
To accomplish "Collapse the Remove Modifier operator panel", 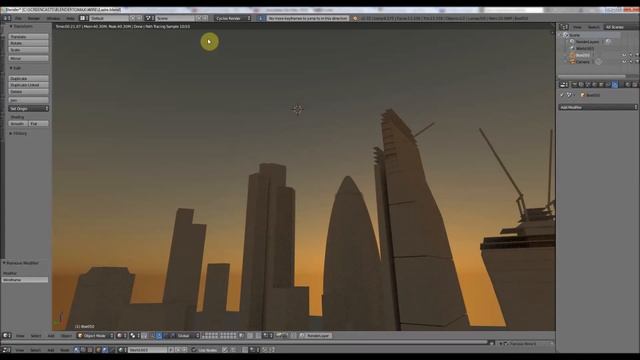I will pos(21,263).
